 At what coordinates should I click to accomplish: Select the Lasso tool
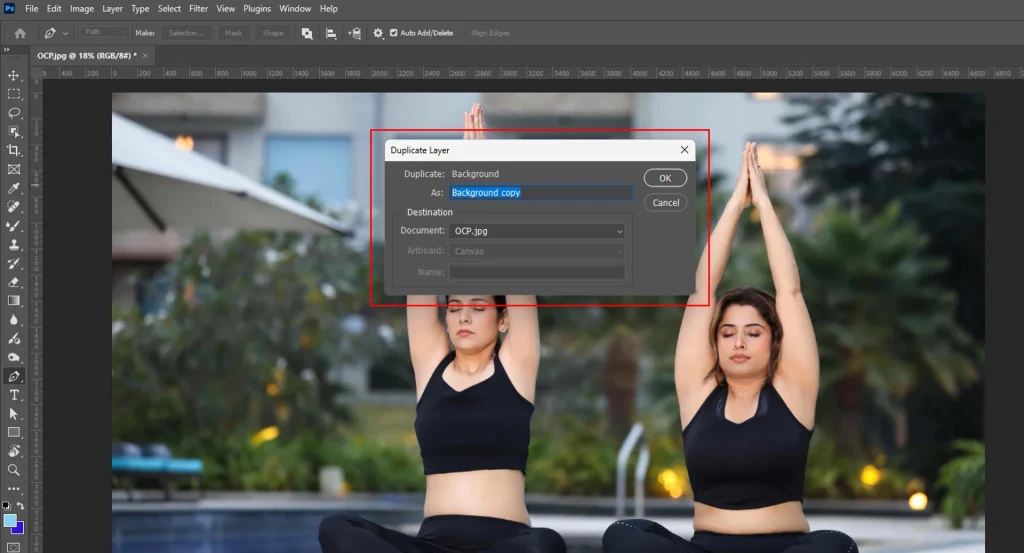click(x=14, y=113)
